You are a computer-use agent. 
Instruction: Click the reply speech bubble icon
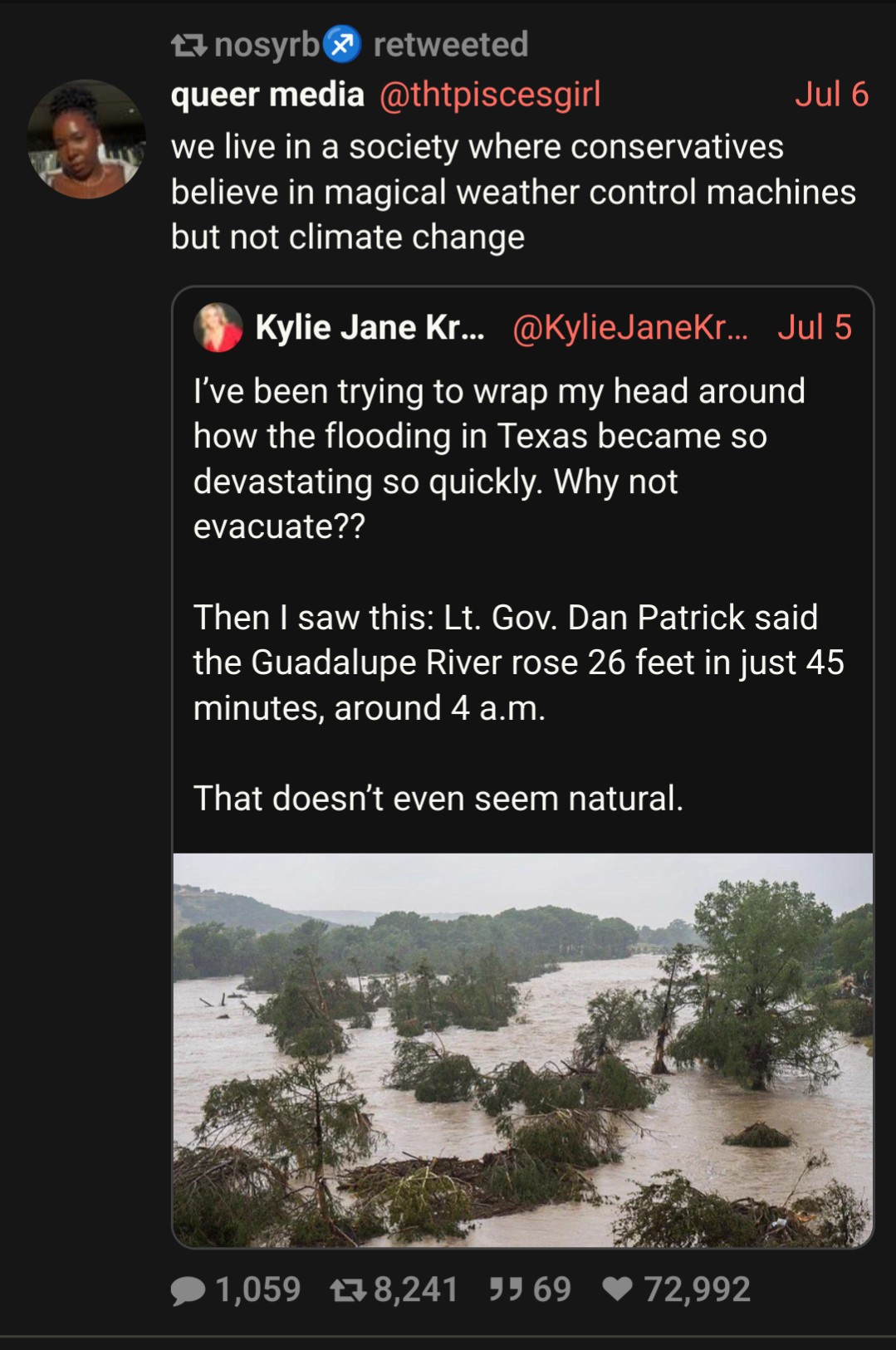point(188,1290)
